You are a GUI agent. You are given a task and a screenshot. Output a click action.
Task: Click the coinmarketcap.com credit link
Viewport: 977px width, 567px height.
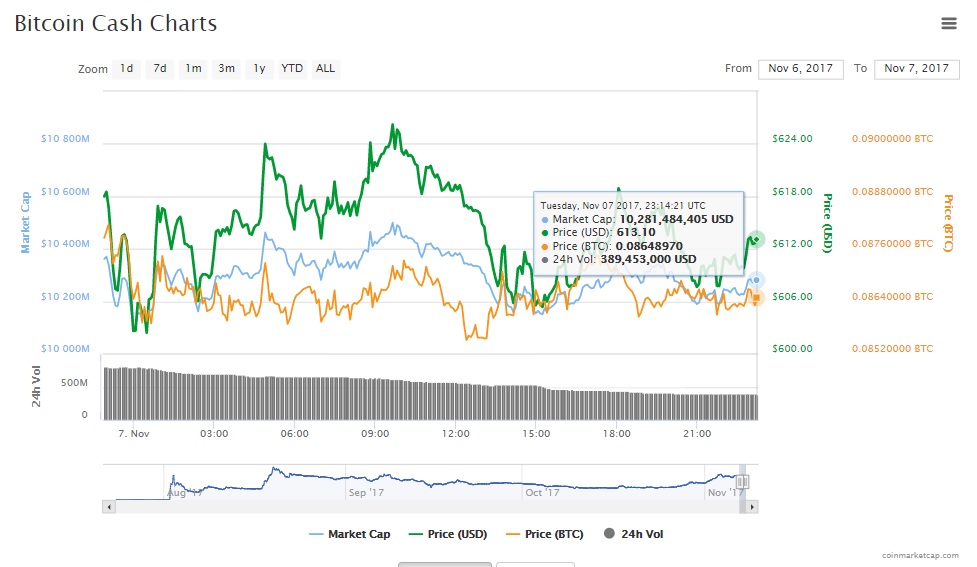(920, 555)
